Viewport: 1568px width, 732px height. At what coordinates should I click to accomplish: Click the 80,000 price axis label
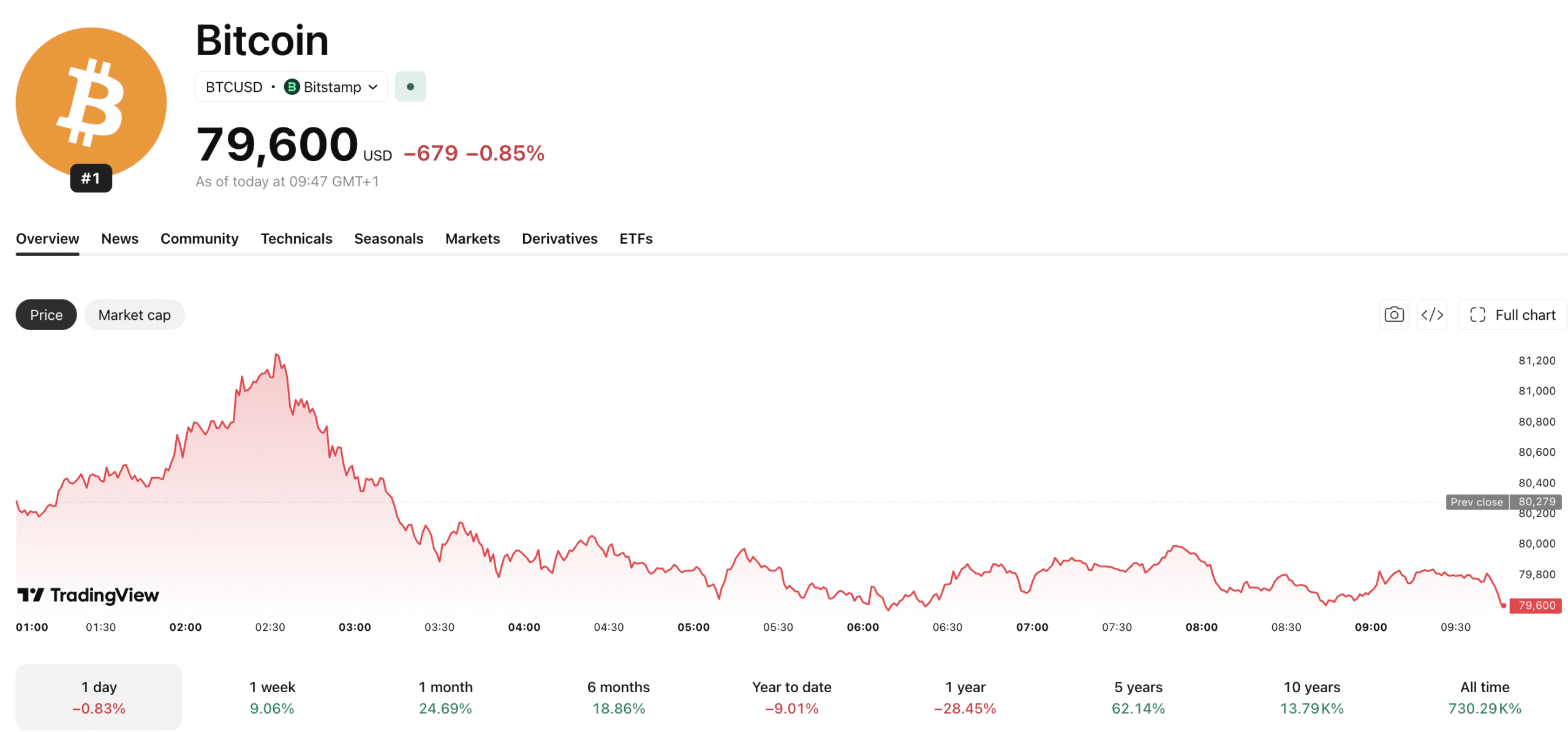1537,543
